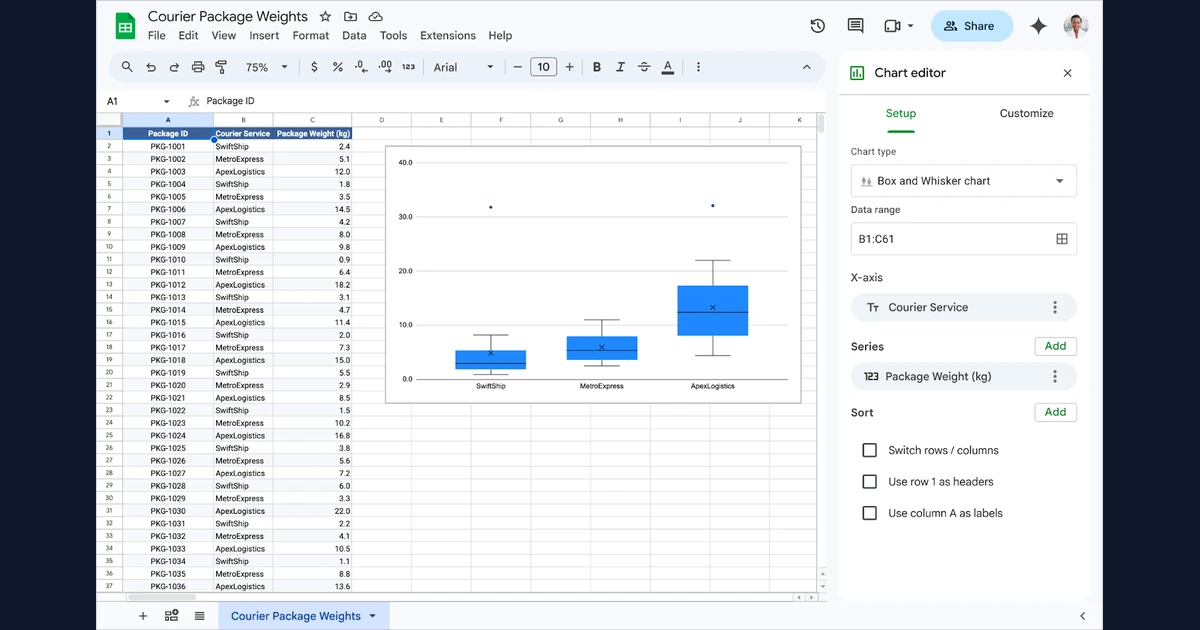Open the File menu
1200x630 pixels.
156,35
